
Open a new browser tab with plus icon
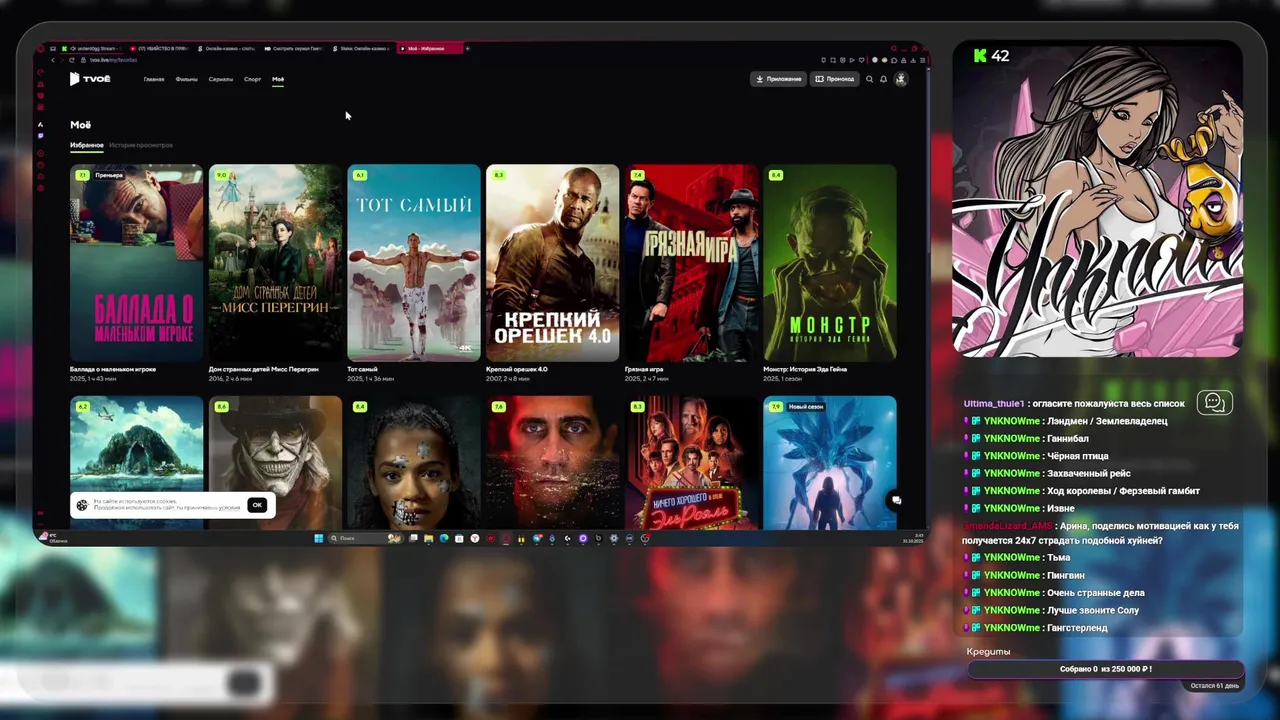467,48
